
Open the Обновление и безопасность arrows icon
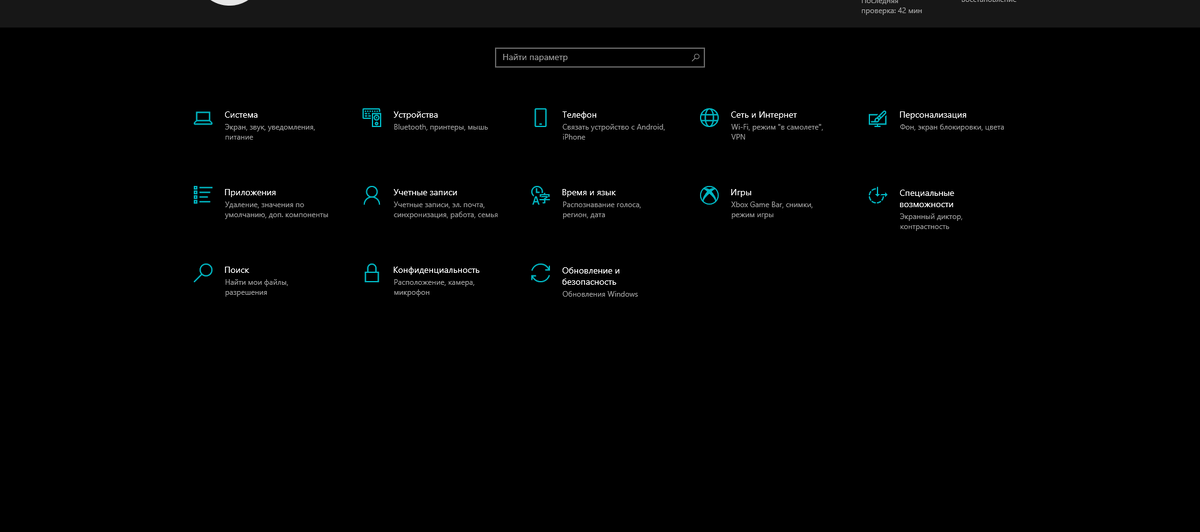tap(540, 274)
